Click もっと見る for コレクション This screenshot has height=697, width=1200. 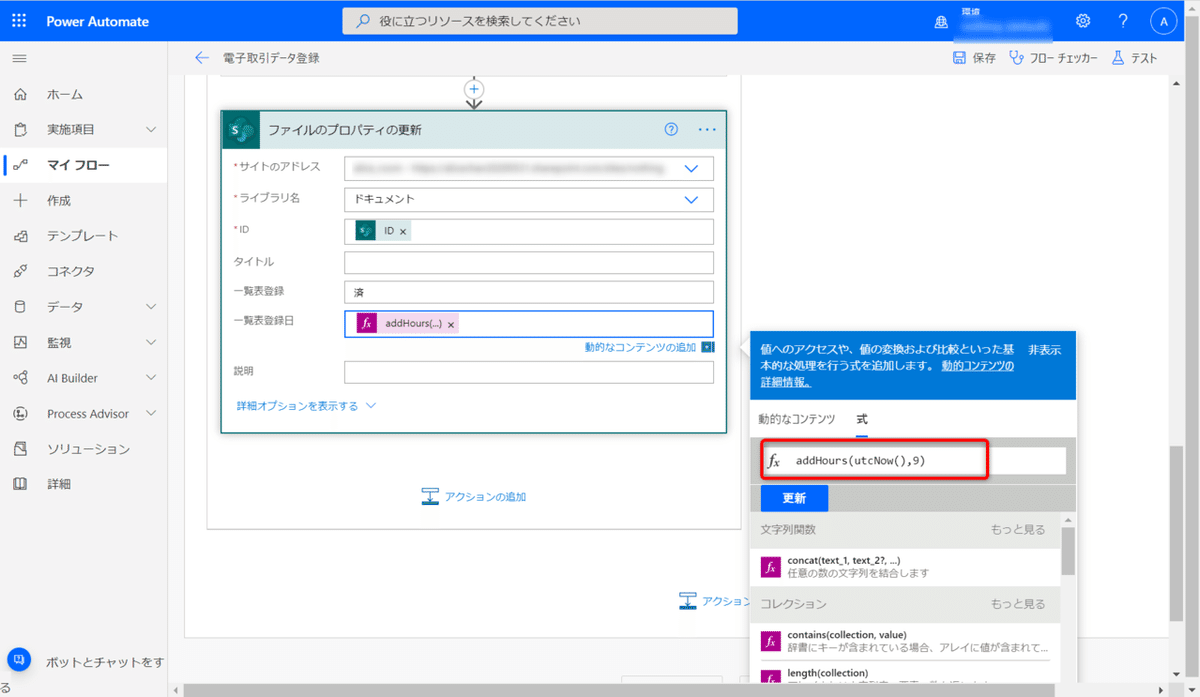1018,604
